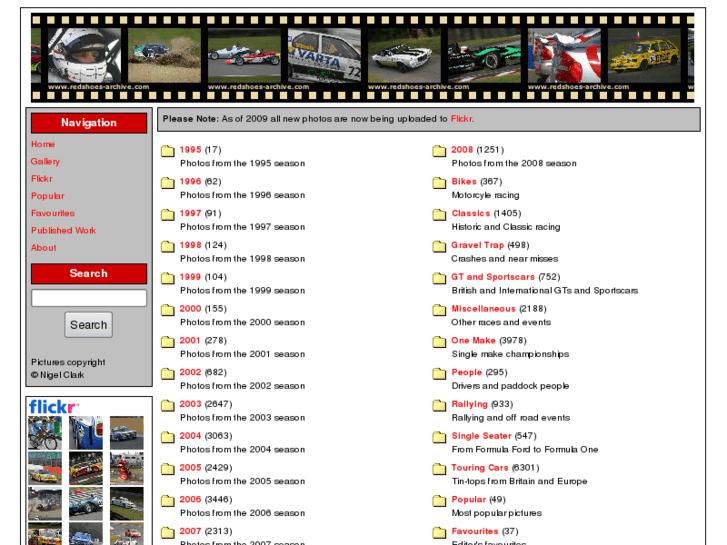
Task: Click the folder icon beside 1995
Action: [167, 151]
